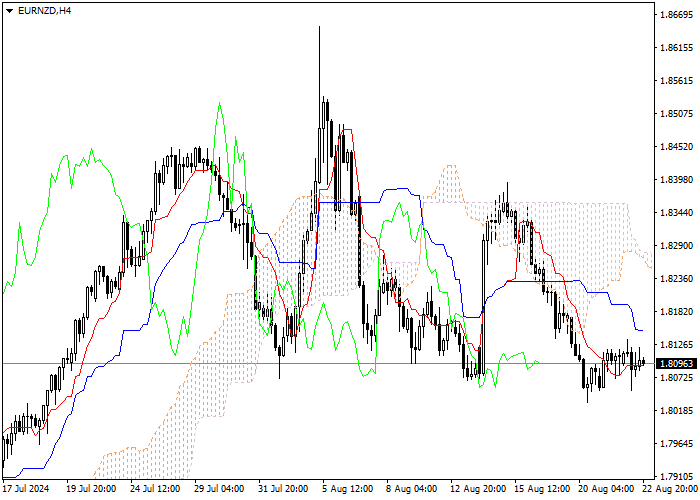Click the 8 Aug 04:00 time label
This screenshot has height=500, width=700.
412,488
